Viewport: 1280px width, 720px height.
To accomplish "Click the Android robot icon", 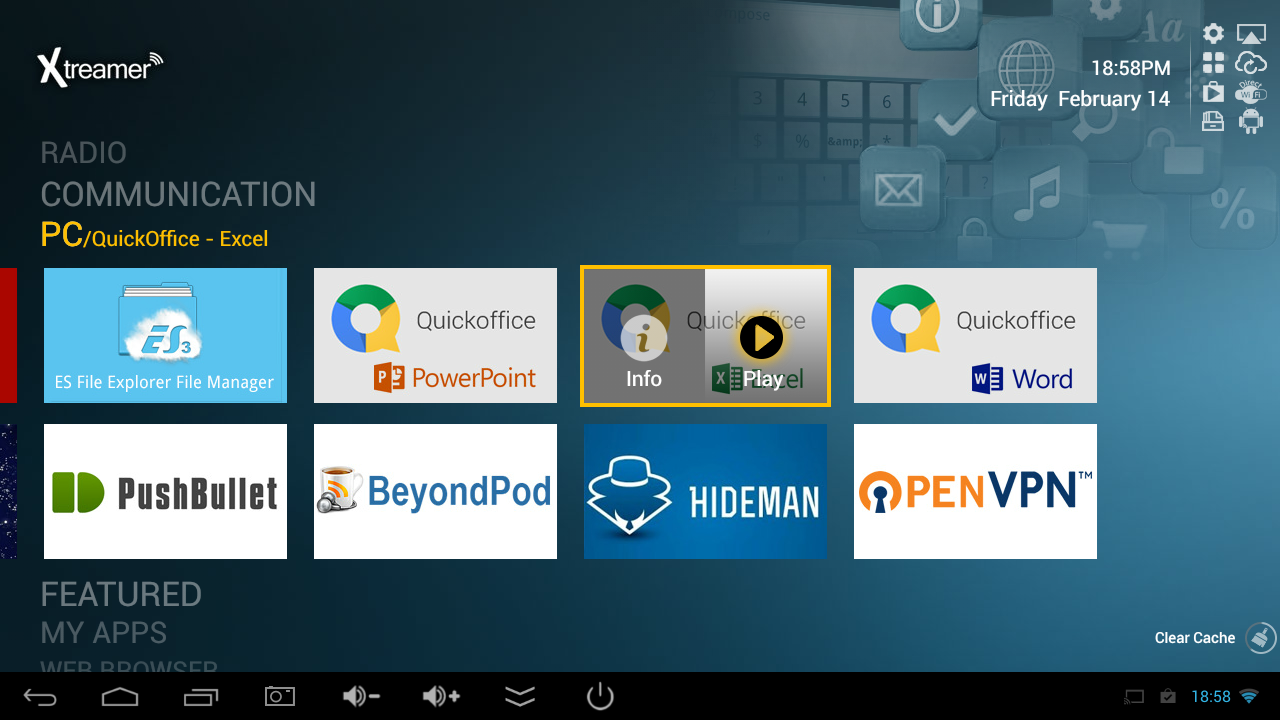I will 1251,121.
